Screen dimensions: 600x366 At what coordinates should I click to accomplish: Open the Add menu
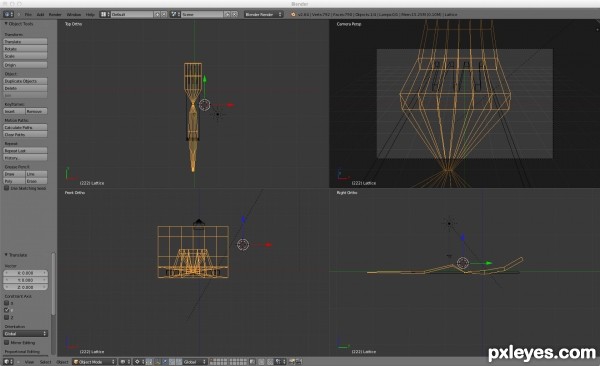pyautogui.click(x=40, y=14)
